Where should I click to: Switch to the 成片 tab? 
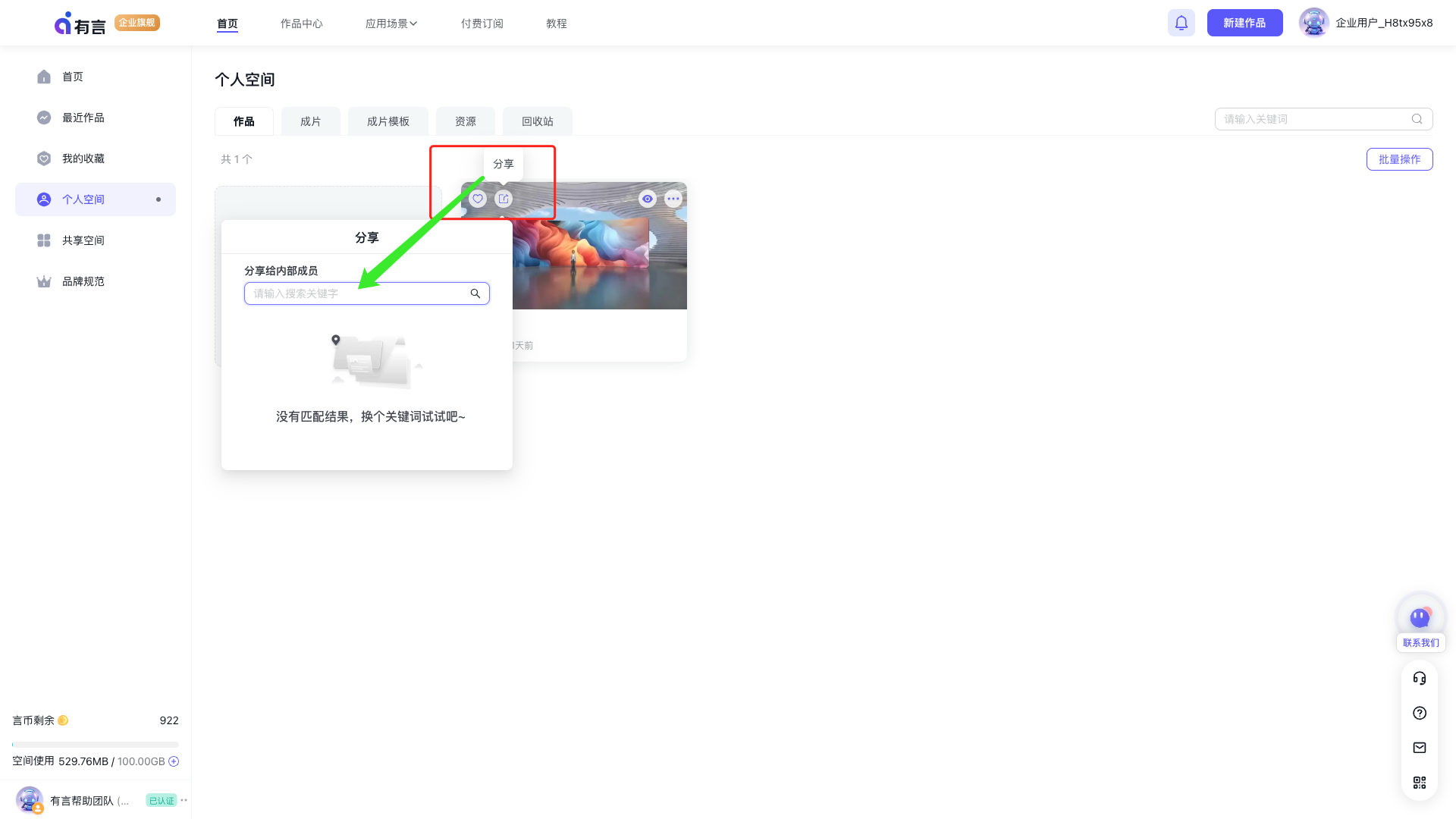tap(311, 121)
